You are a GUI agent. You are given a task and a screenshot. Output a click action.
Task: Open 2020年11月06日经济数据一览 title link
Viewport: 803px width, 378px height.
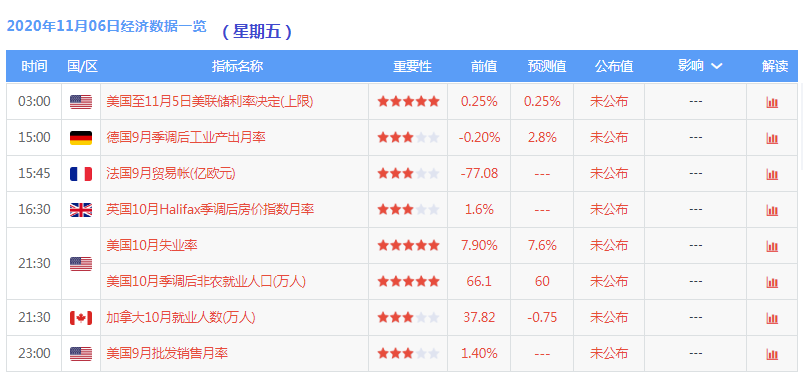tap(107, 27)
